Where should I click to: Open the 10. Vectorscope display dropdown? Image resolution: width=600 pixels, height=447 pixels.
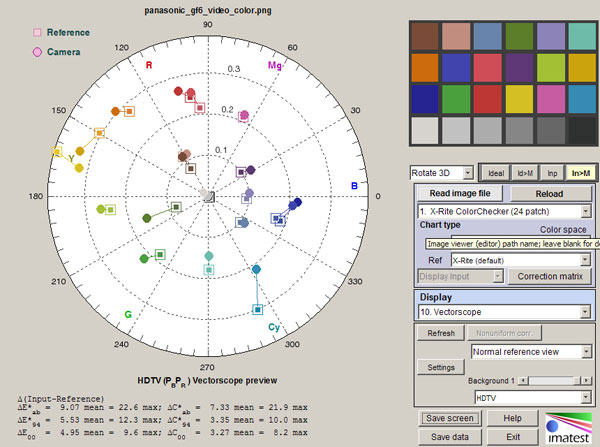(x=504, y=312)
